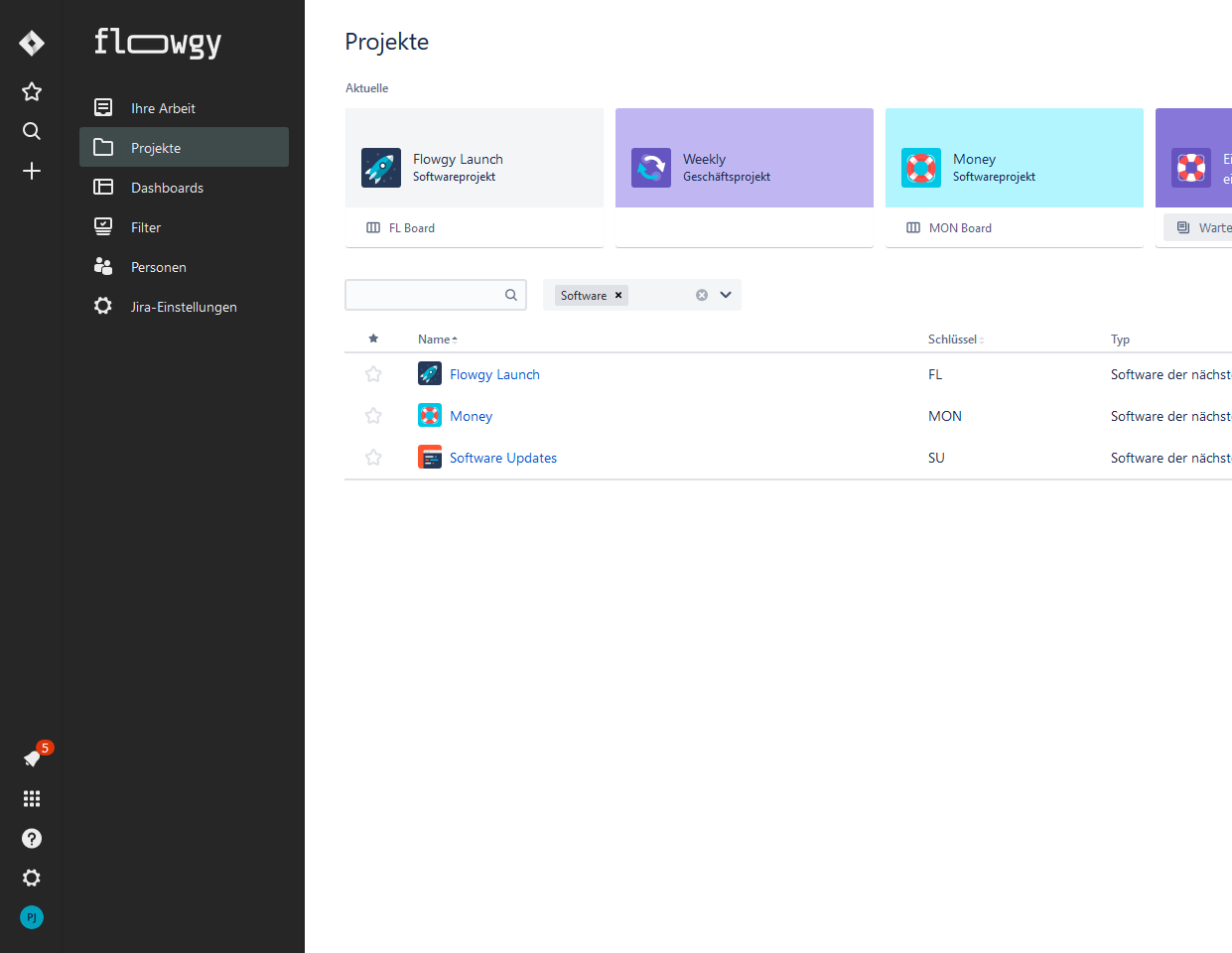Screen dimensions: 1232x953
Task: Clear all type filters with the circle X
Action: 702,295
